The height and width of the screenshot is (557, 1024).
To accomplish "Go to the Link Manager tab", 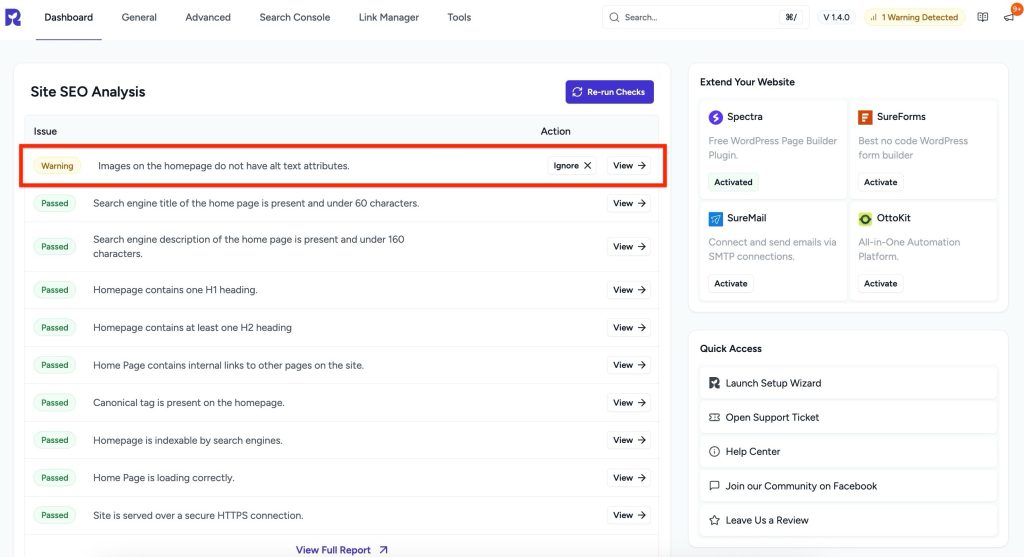I will click(388, 17).
